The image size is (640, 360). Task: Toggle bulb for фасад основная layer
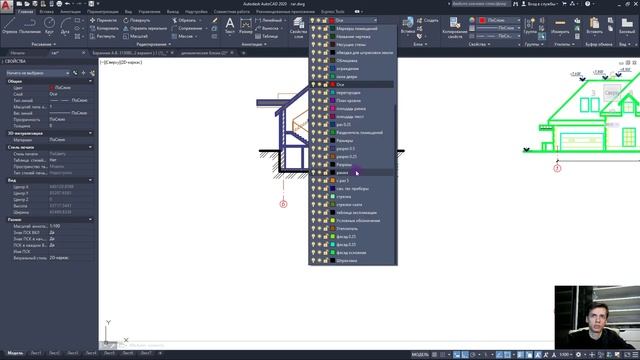pos(313,252)
